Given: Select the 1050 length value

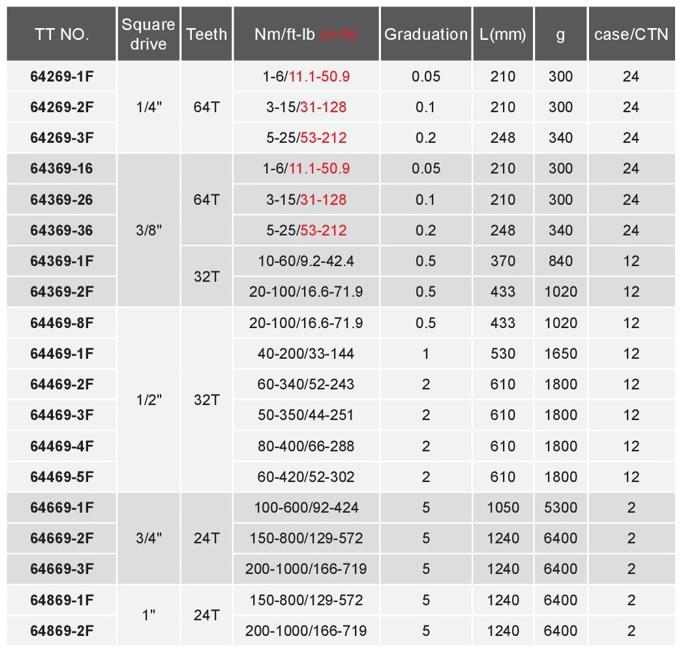Looking at the screenshot, I should point(503,508).
